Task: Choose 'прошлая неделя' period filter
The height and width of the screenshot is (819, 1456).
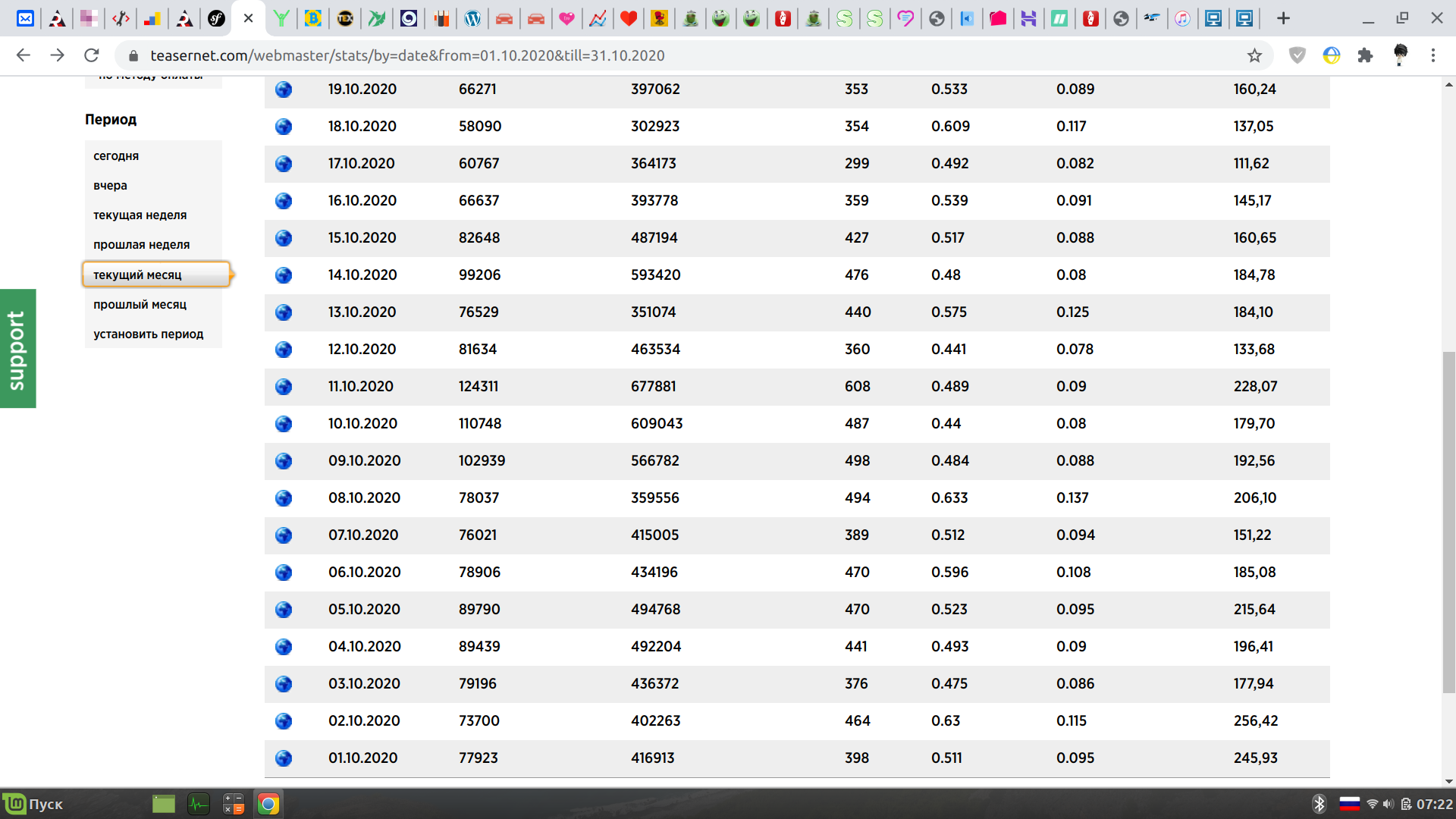Action: tap(141, 244)
